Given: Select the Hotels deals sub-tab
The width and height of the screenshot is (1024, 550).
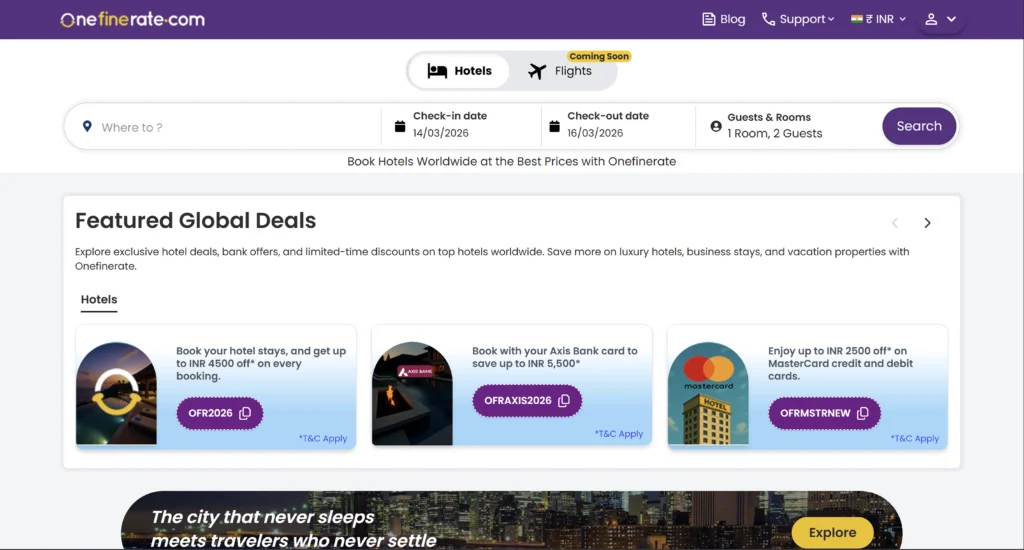Looking at the screenshot, I should 99,300.
